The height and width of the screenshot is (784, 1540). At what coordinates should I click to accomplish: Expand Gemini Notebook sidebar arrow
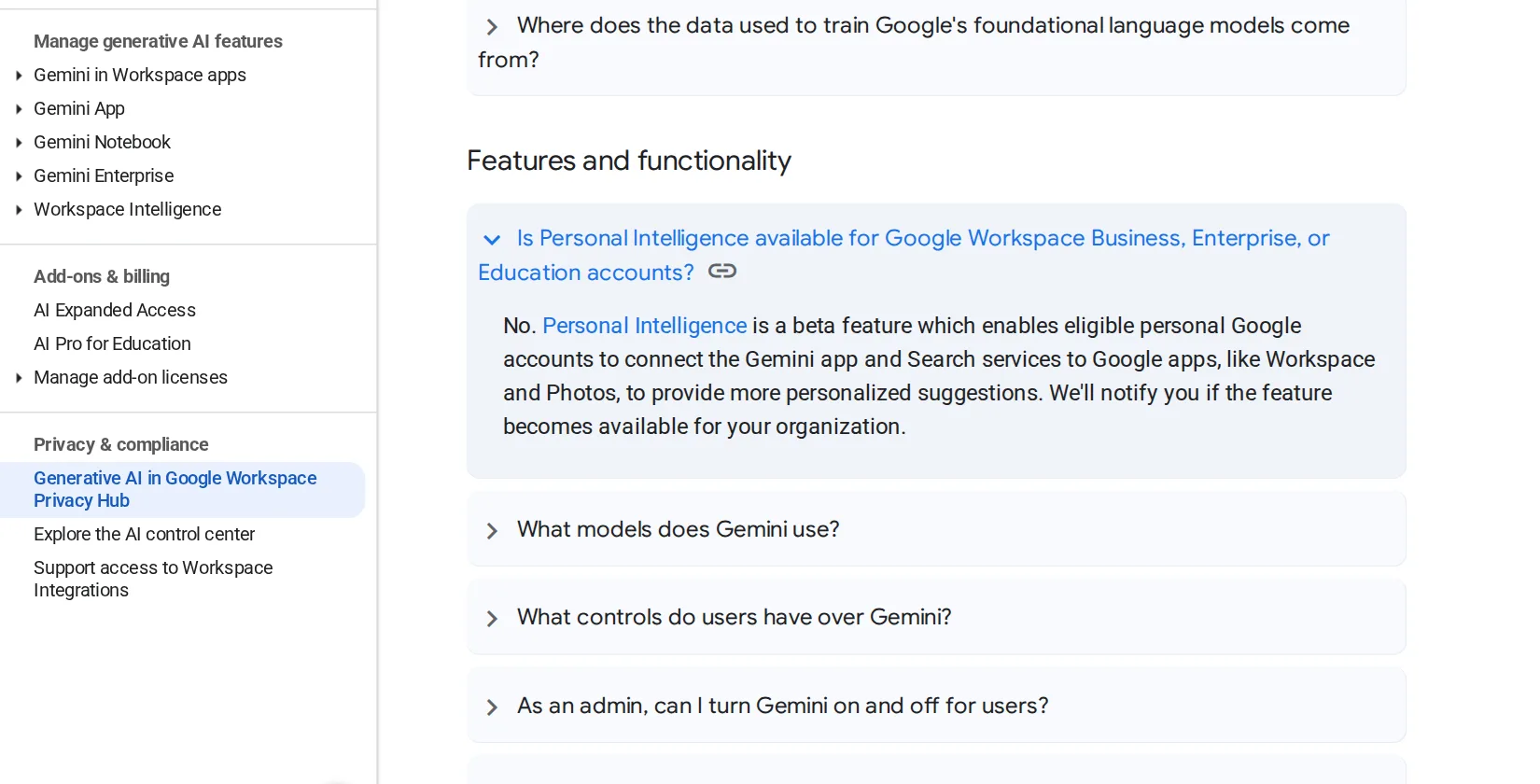pyautogui.click(x=19, y=143)
